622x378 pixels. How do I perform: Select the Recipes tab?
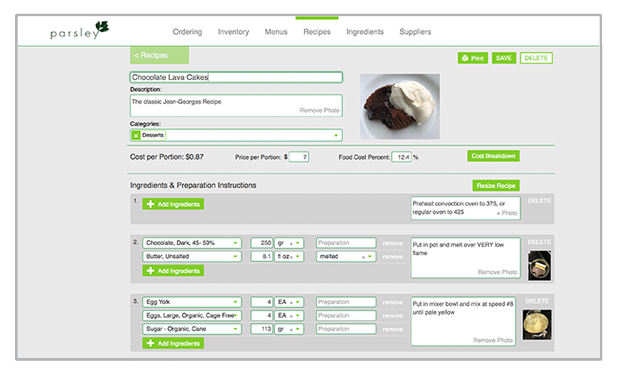(x=317, y=32)
